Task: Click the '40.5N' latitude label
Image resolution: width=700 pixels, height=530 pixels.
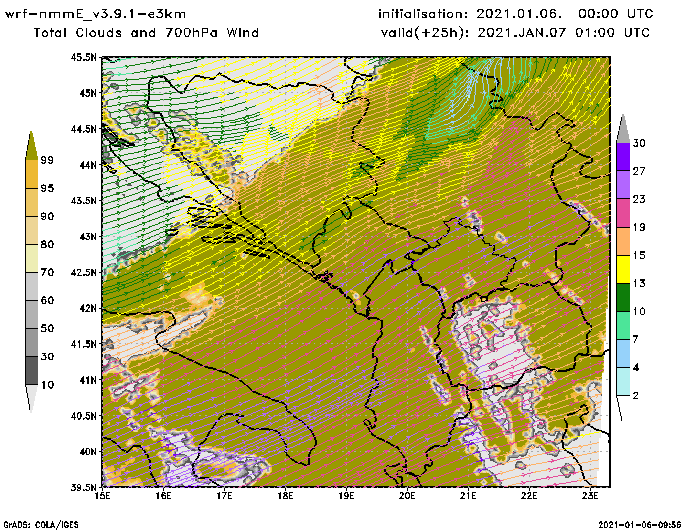Action: (84, 416)
